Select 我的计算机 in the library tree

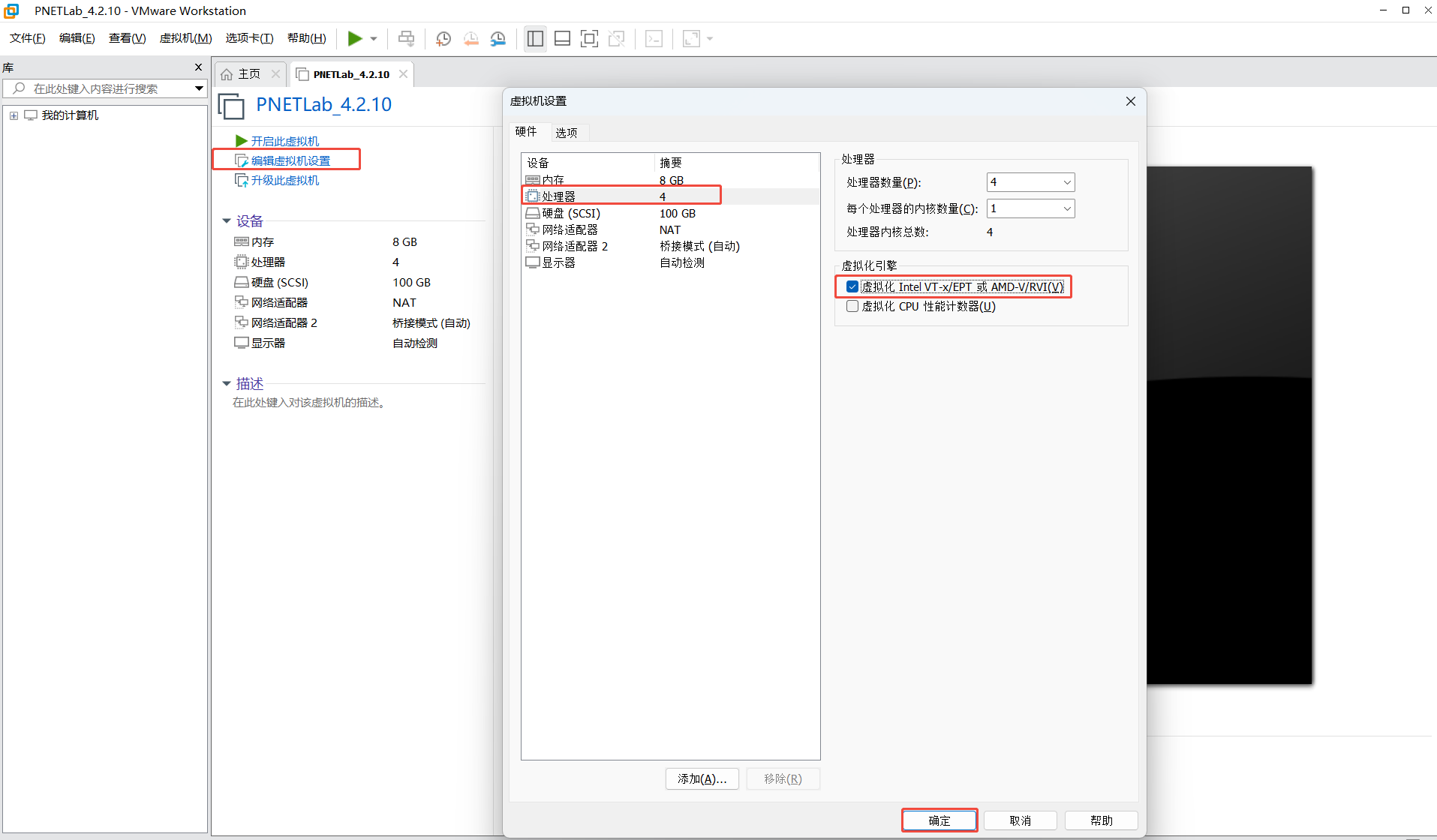coord(70,115)
